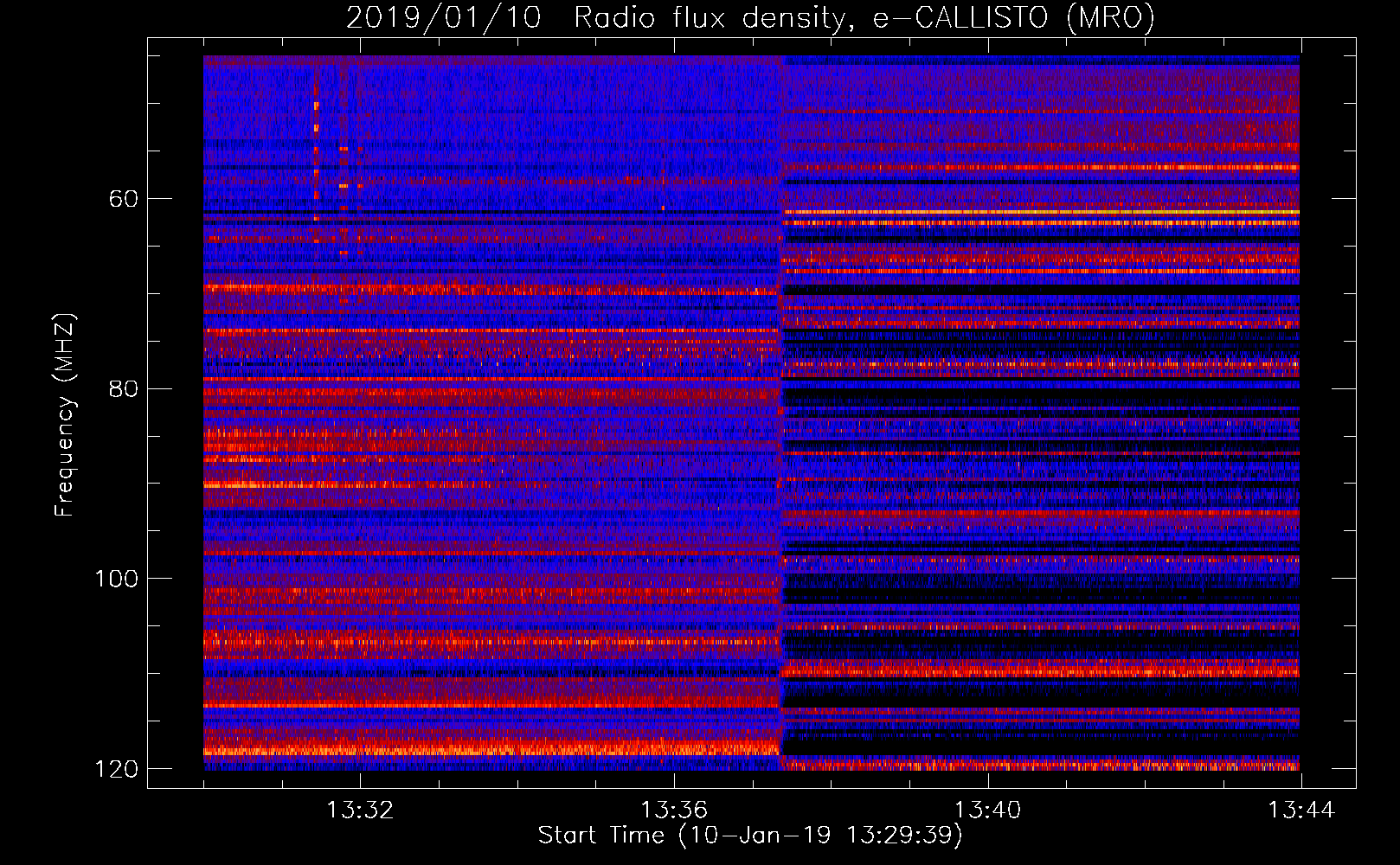Click the plot title '2019/01/10 Radio flux density'
The width and height of the screenshot is (1400, 865).
coord(751,17)
